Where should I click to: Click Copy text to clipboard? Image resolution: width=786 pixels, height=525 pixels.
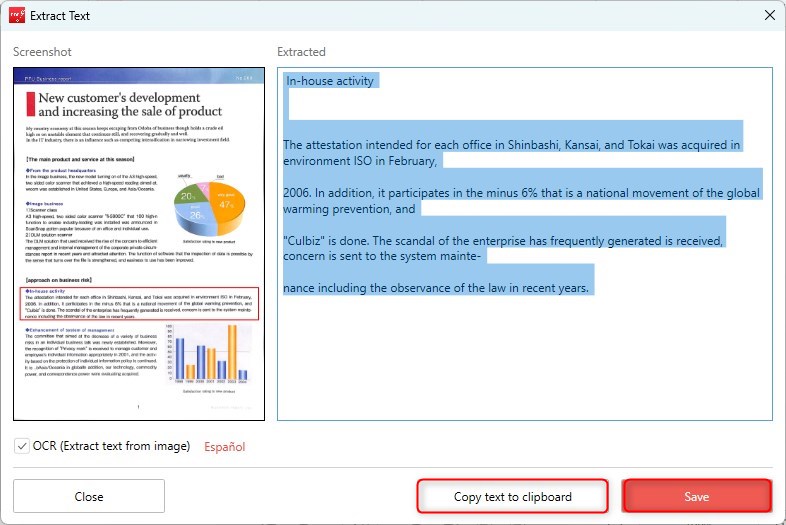click(x=512, y=497)
